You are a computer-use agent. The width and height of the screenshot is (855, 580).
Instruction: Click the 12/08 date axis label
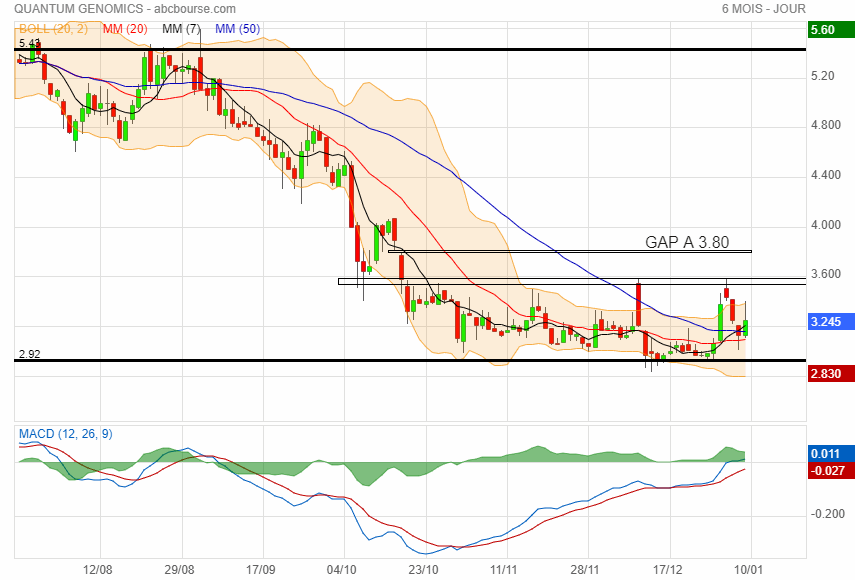coord(98,570)
